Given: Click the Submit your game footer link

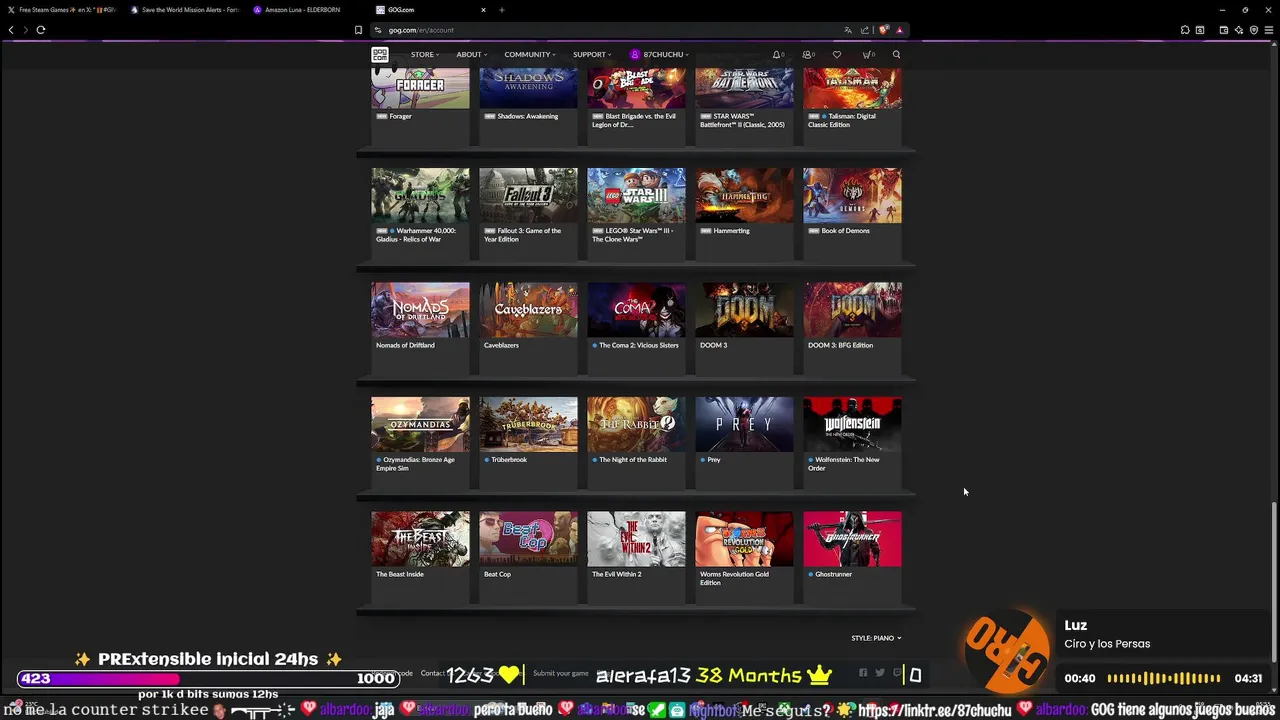Looking at the screenshot, I should tap(561, 673).
